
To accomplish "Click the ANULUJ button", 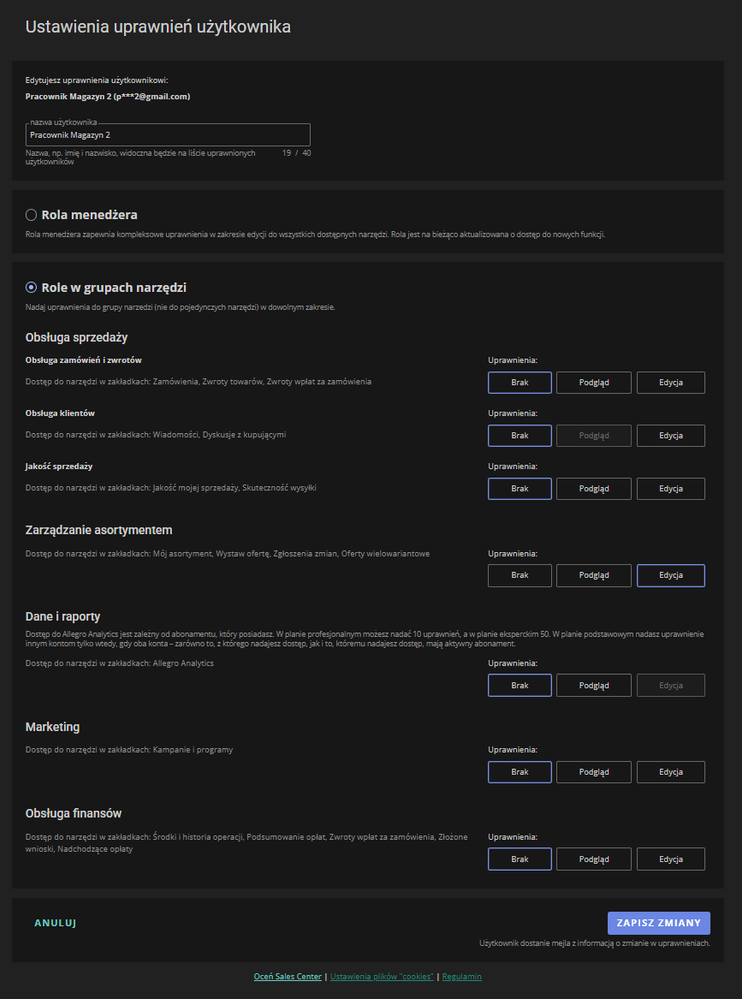I will pos(55,923).
